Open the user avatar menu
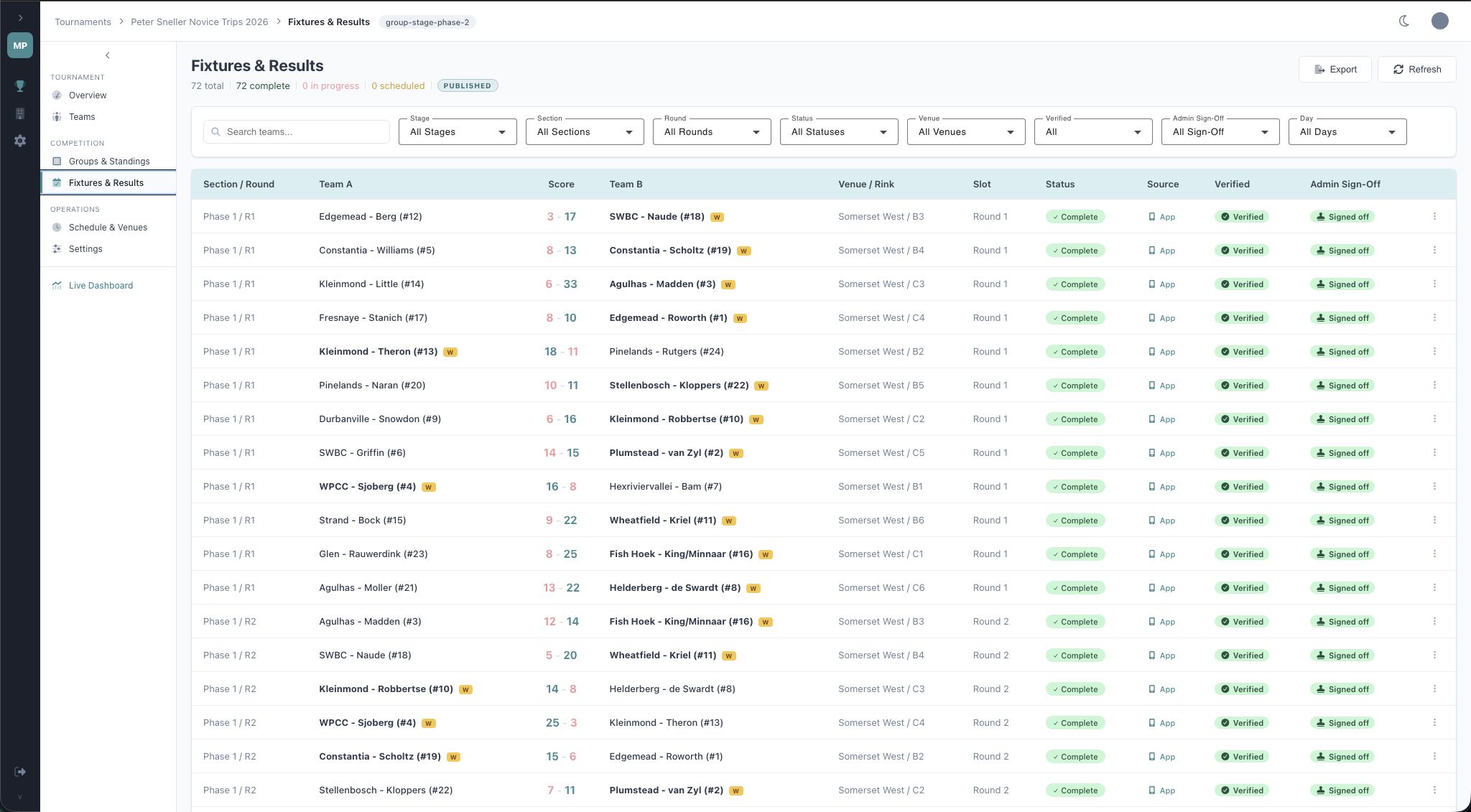 (x=1439, y=21)
